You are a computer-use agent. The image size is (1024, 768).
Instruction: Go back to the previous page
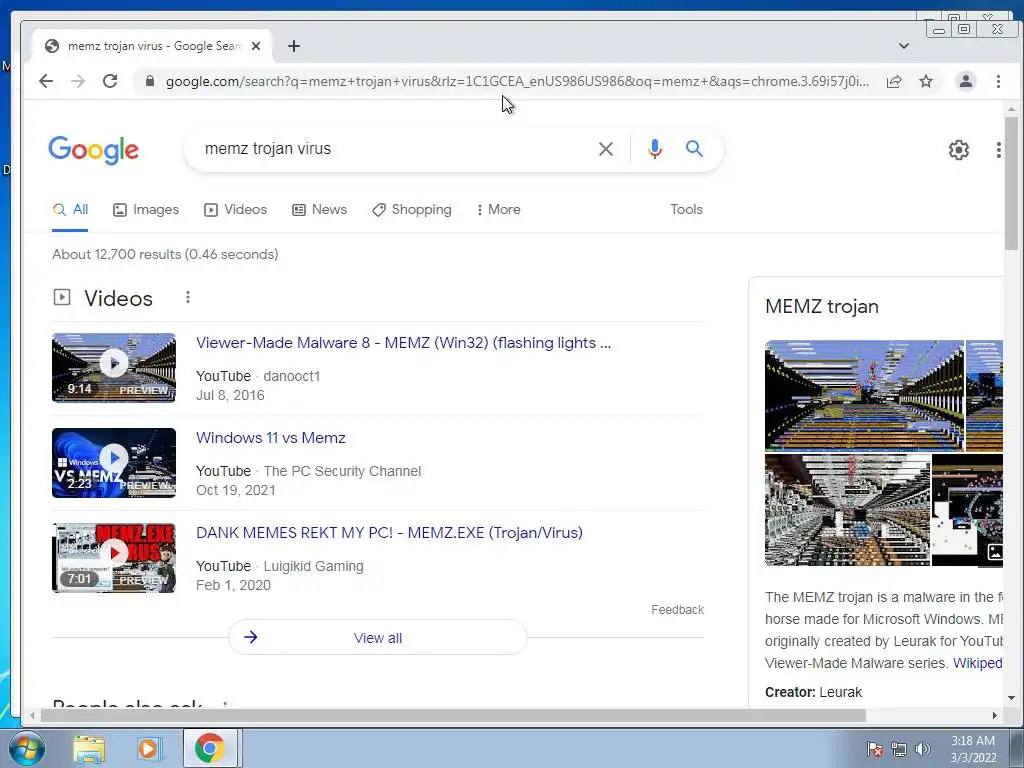46,81
